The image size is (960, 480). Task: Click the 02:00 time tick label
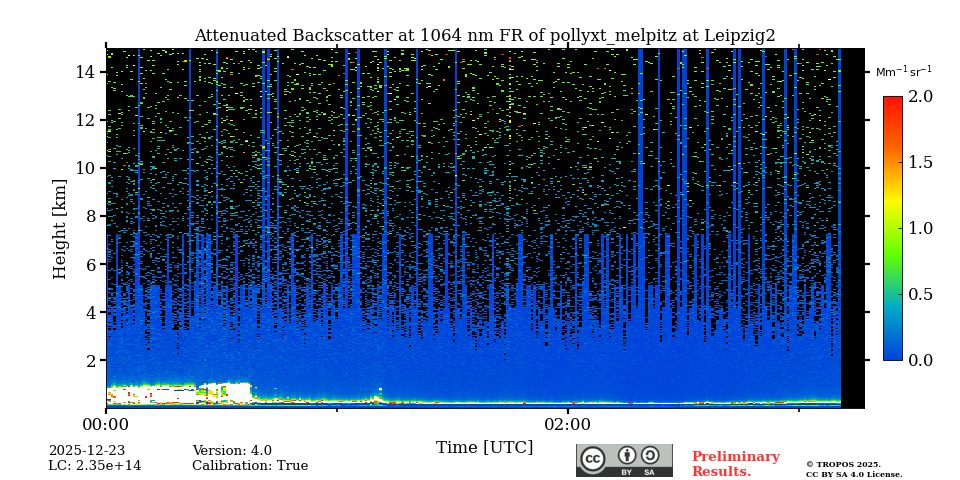pyautogui.click(x=568, y=424)
